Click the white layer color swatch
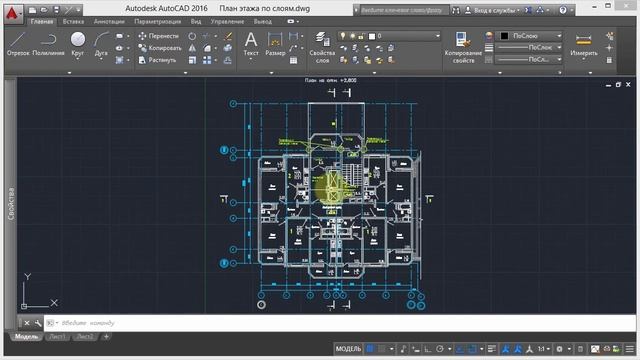Viewport: 640px width, 360px height. [x=372, y=36]
